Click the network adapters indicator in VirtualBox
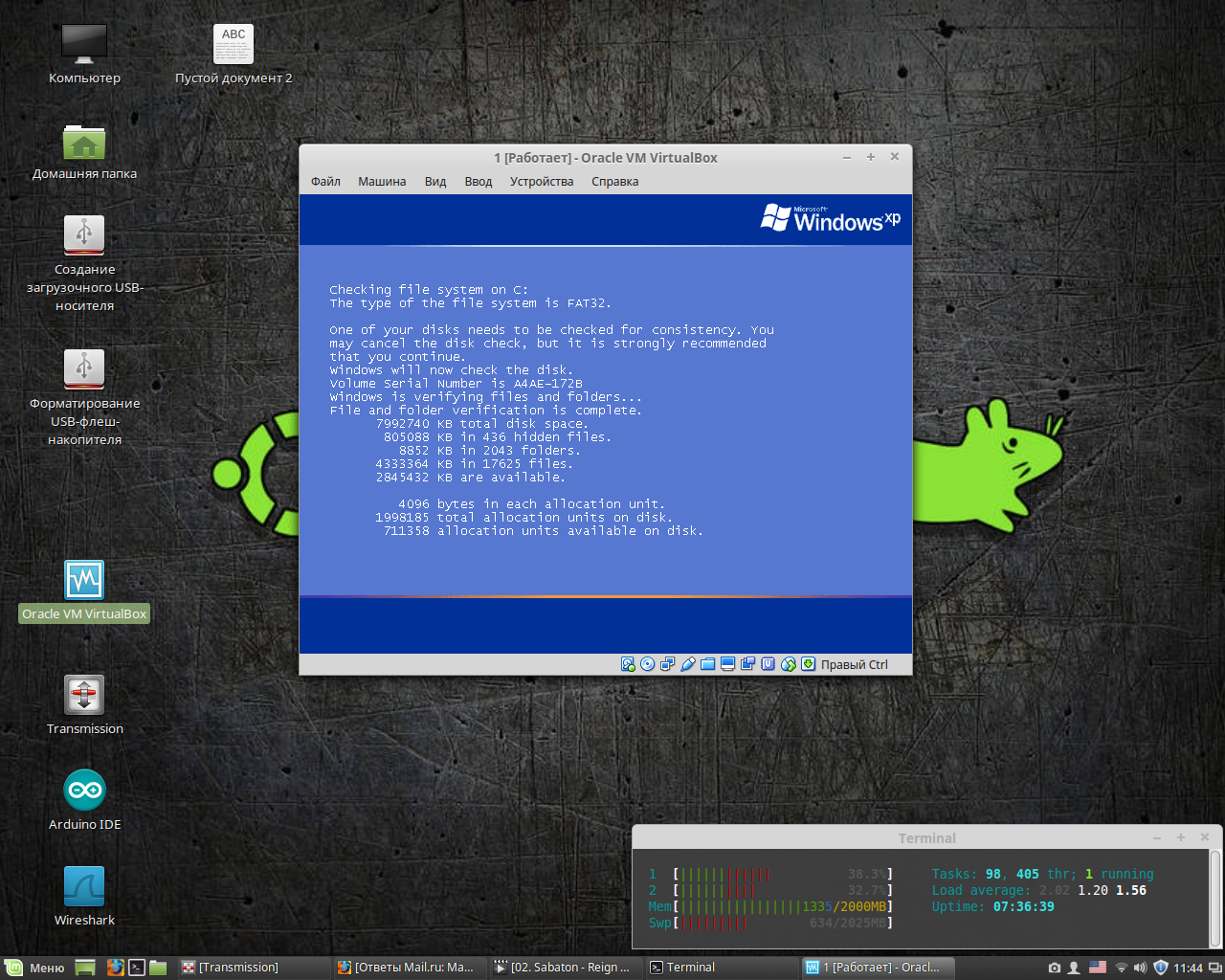Image resolution: width=1225 pixels, height=980 pixels. [668, 664]
